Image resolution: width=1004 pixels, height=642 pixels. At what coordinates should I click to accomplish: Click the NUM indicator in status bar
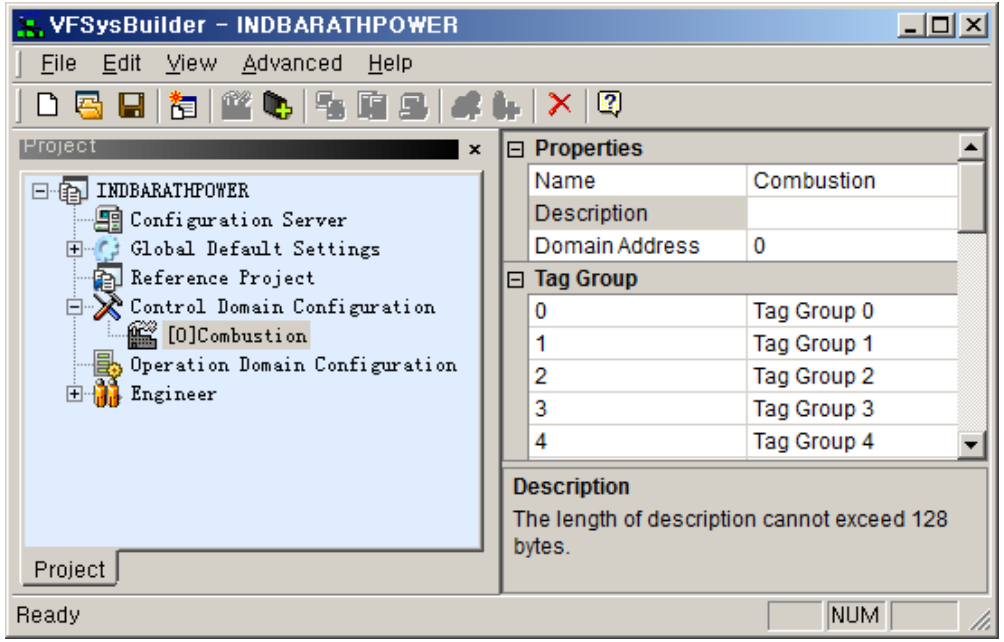tap(855, 615)
